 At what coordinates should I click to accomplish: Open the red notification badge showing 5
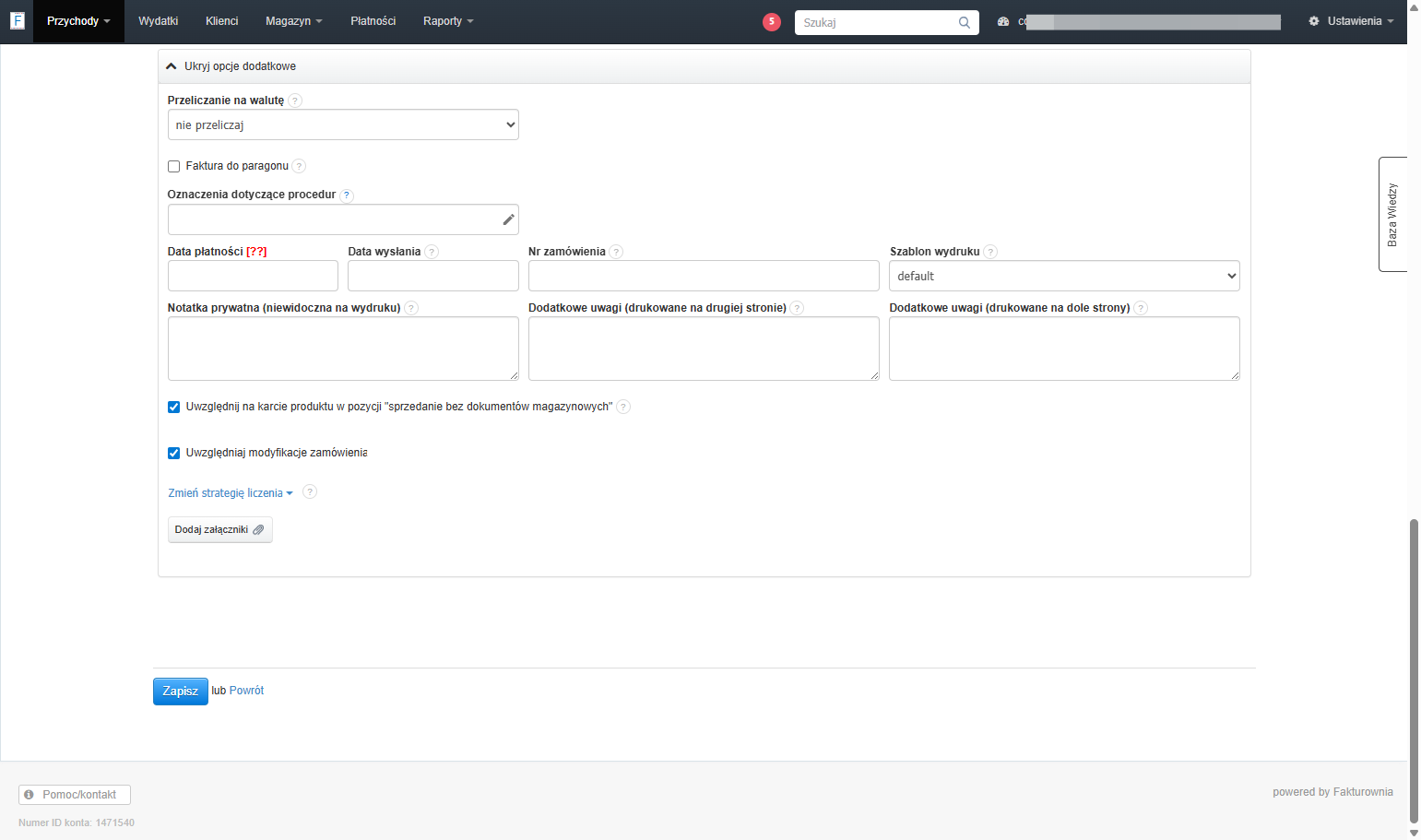coord(772,22)
